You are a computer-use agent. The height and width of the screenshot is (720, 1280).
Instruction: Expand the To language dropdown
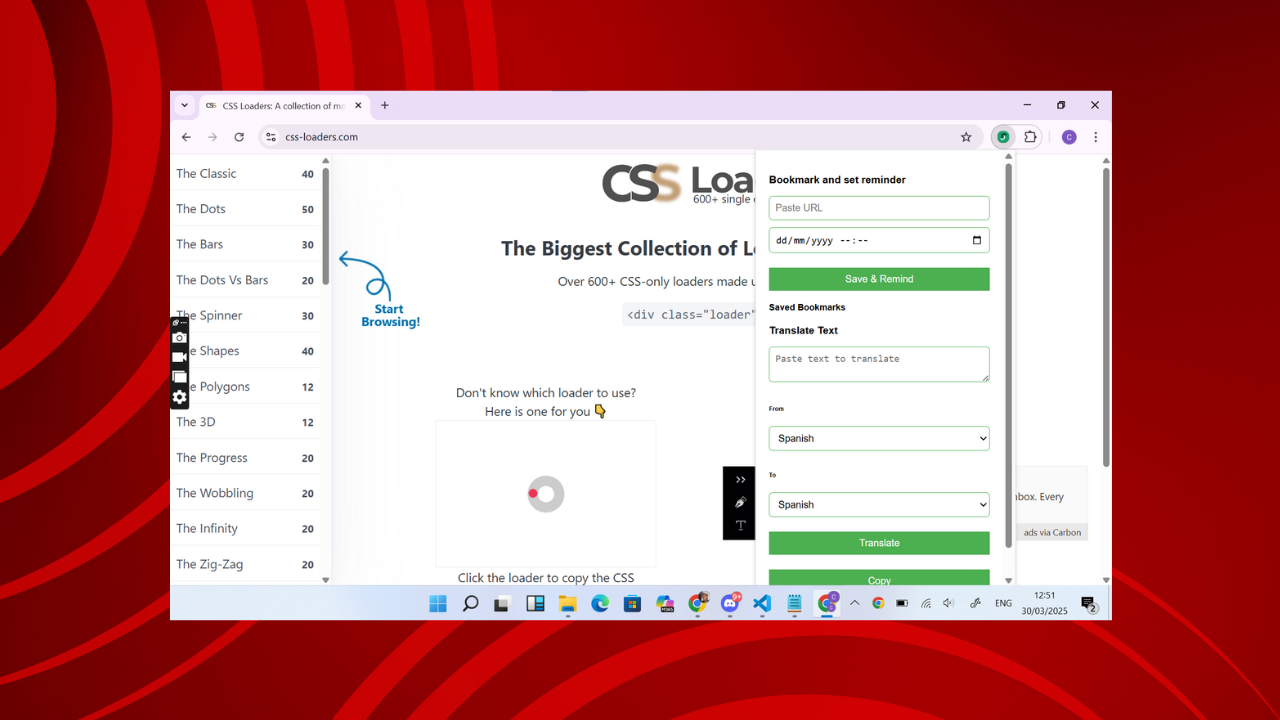pos(879,504)
